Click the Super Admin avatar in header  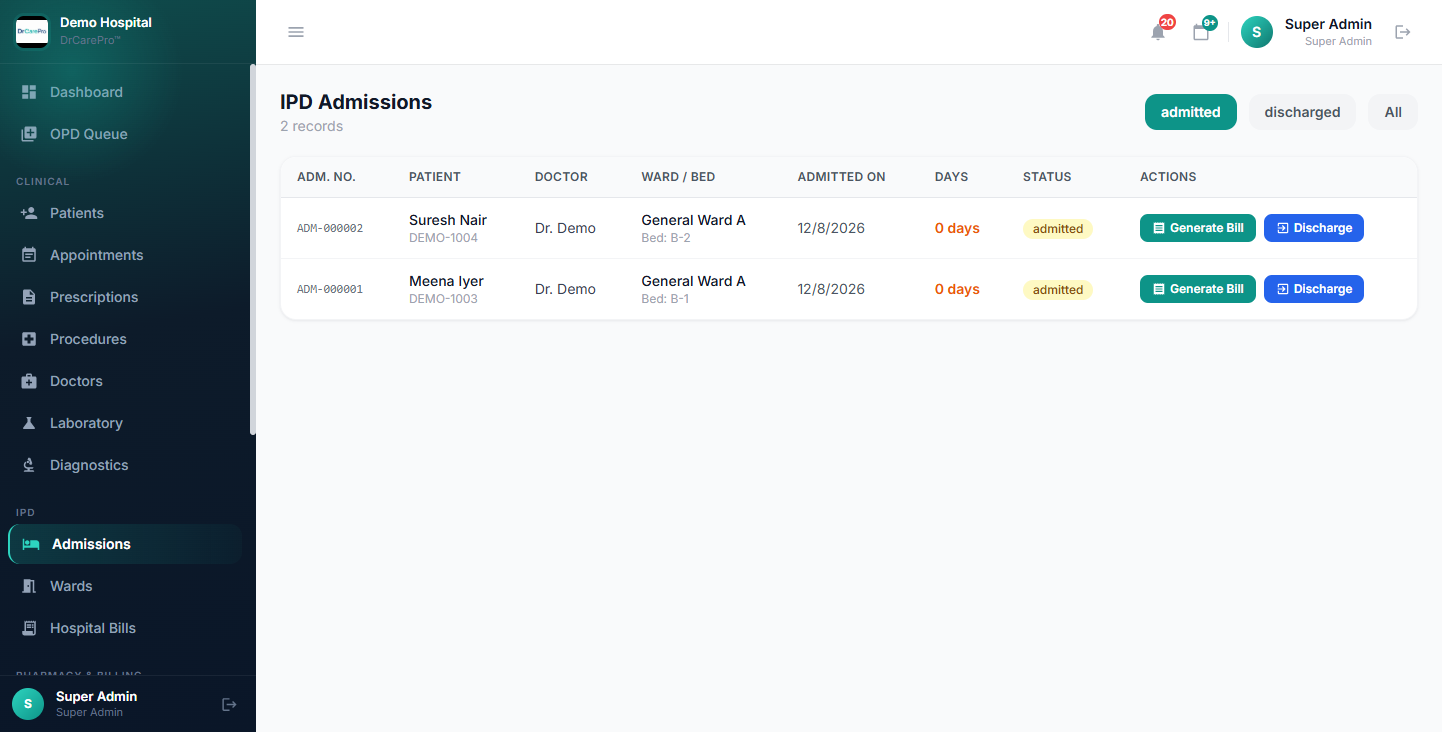click(1257, 32)
